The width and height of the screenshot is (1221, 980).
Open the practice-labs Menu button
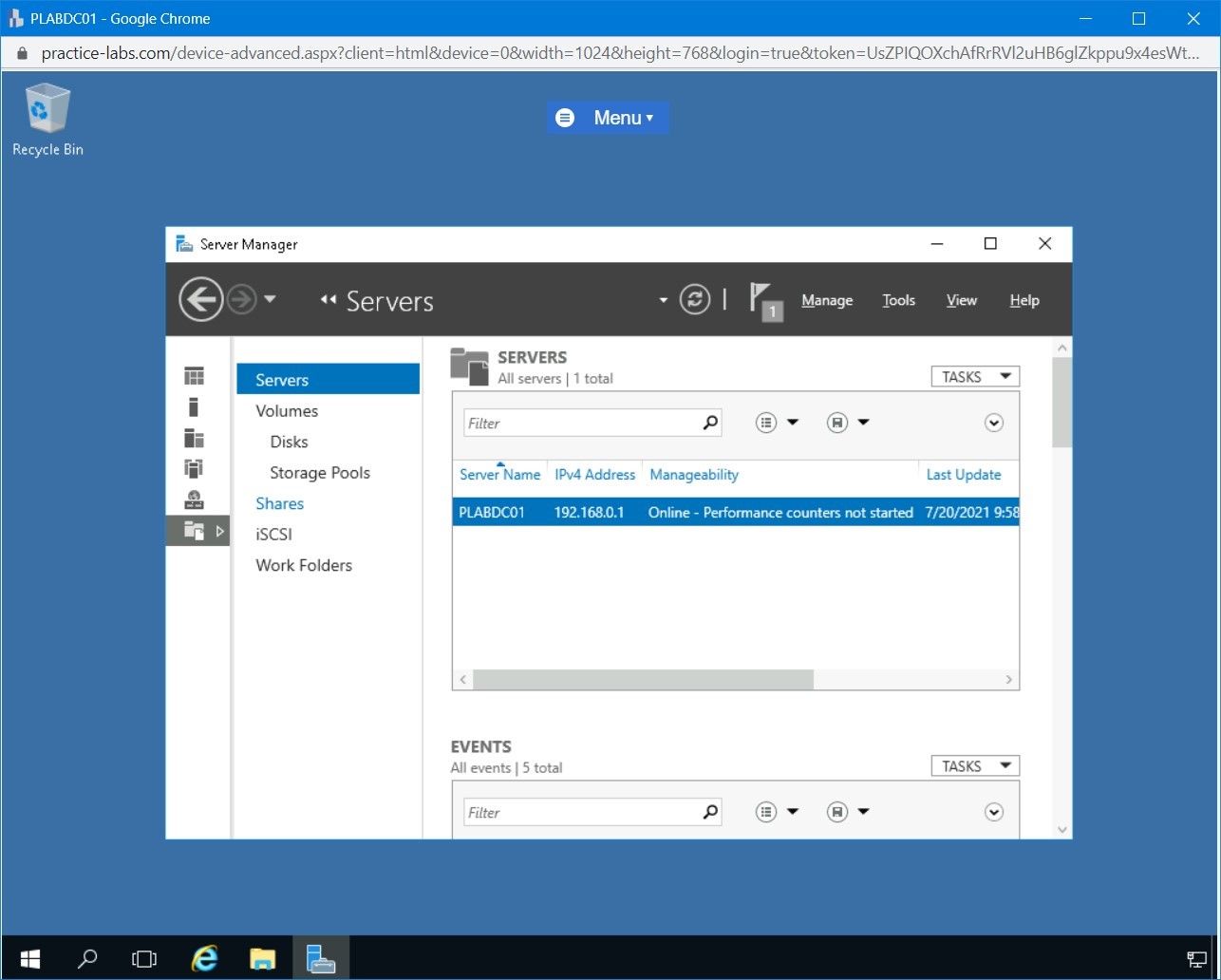607,118
